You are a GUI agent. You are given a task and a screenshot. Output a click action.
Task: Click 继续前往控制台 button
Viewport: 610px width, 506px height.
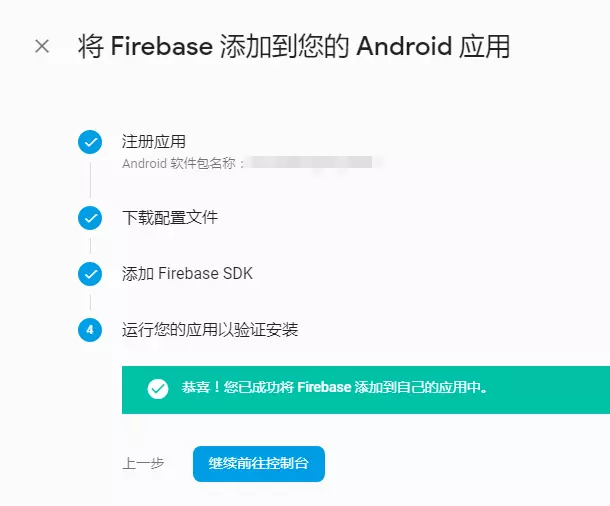pos(259,464)
